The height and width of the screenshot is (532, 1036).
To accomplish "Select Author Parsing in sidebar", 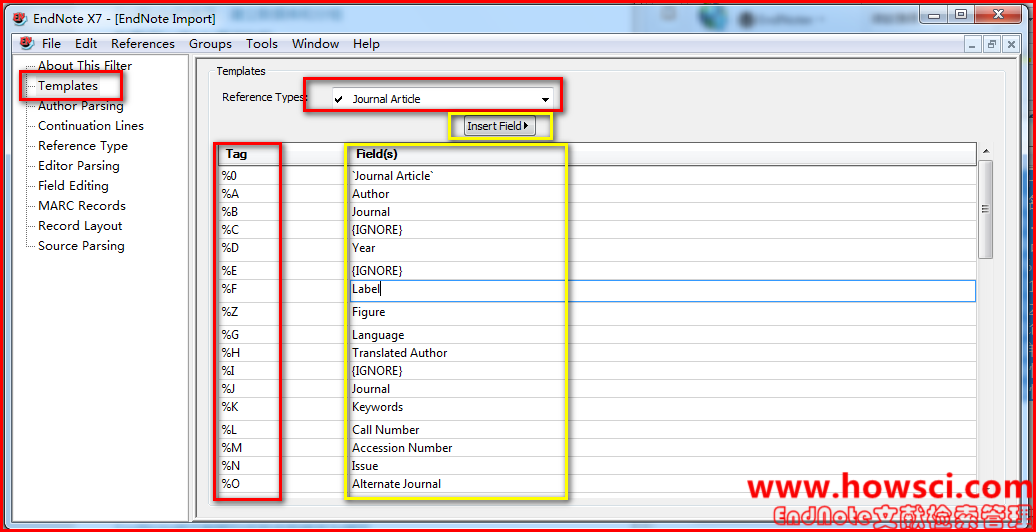I will (81, 106).
